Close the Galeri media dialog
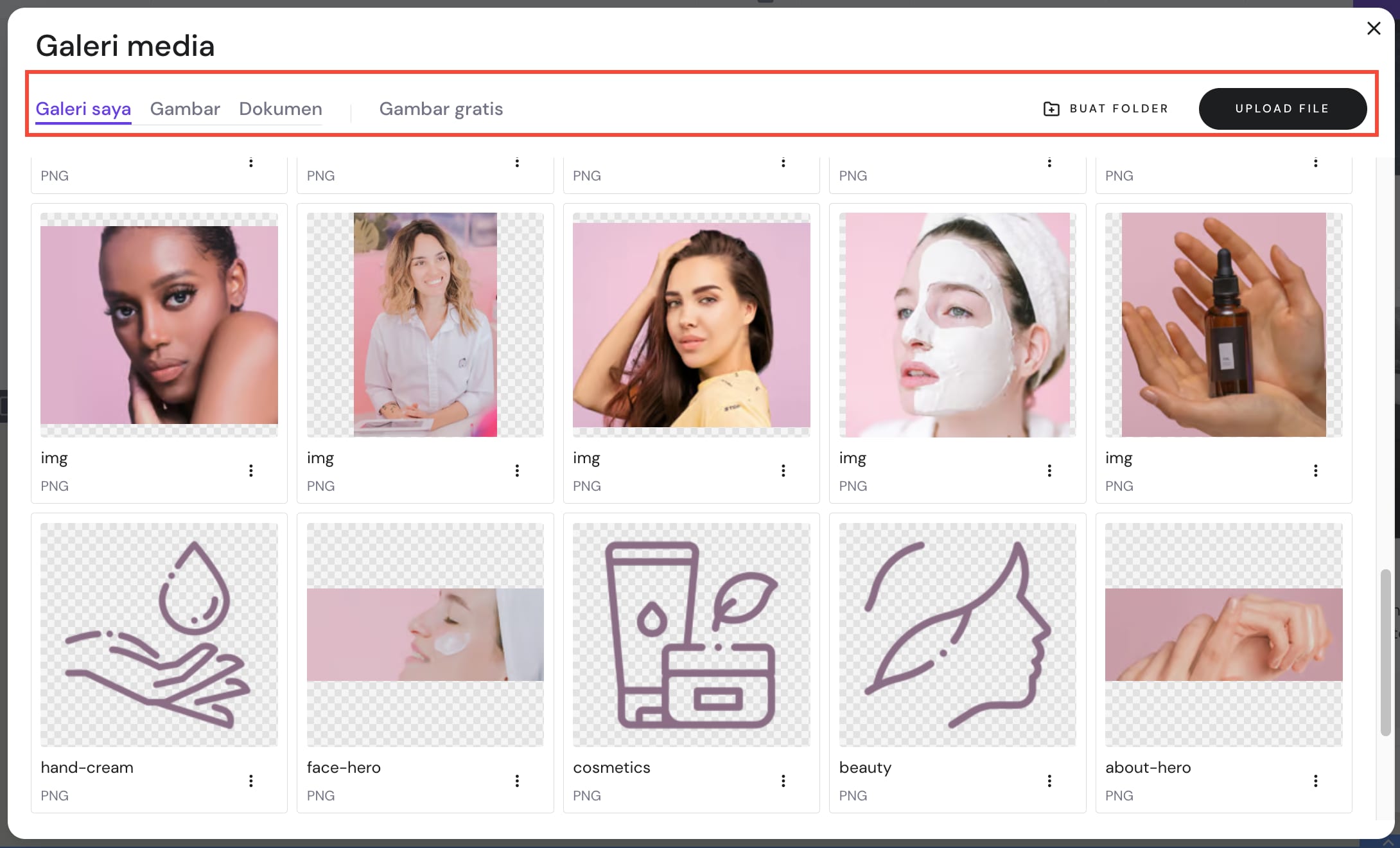This screenshot has width=1400, height=848. (x=1374, y=28)
